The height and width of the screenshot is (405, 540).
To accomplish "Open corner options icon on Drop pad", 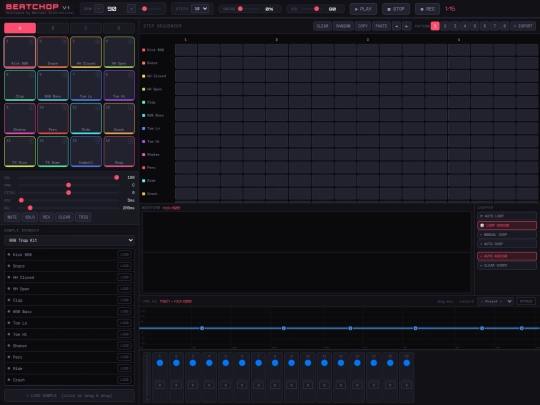I will (x=130, y=141).
